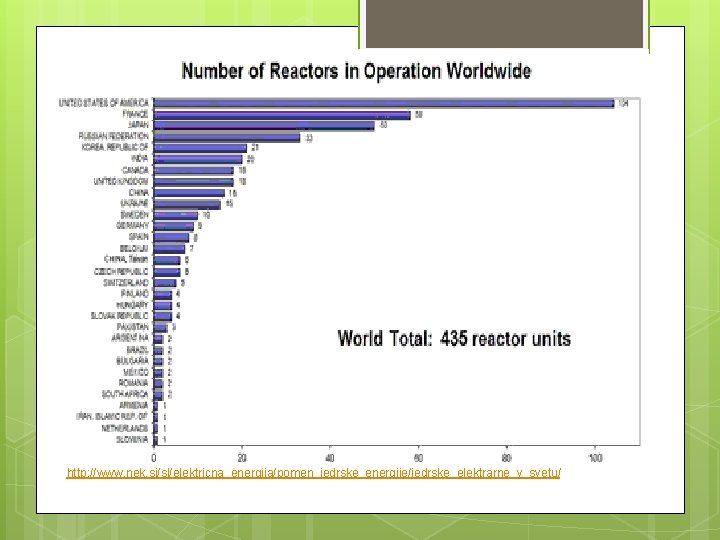Click the x-axis value '80'
720x540 pixels.
tap(506, 458)
